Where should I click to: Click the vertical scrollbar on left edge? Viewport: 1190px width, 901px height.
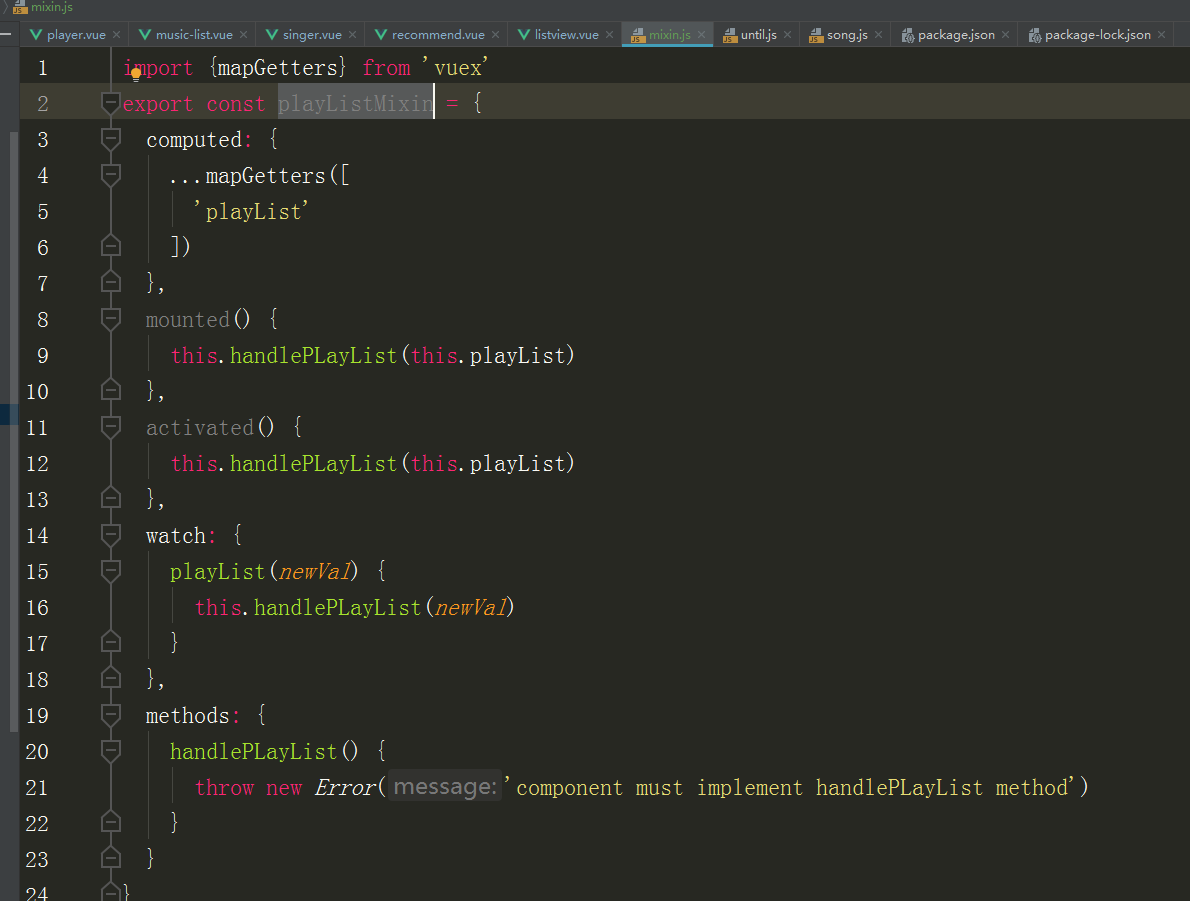point(14,431)
